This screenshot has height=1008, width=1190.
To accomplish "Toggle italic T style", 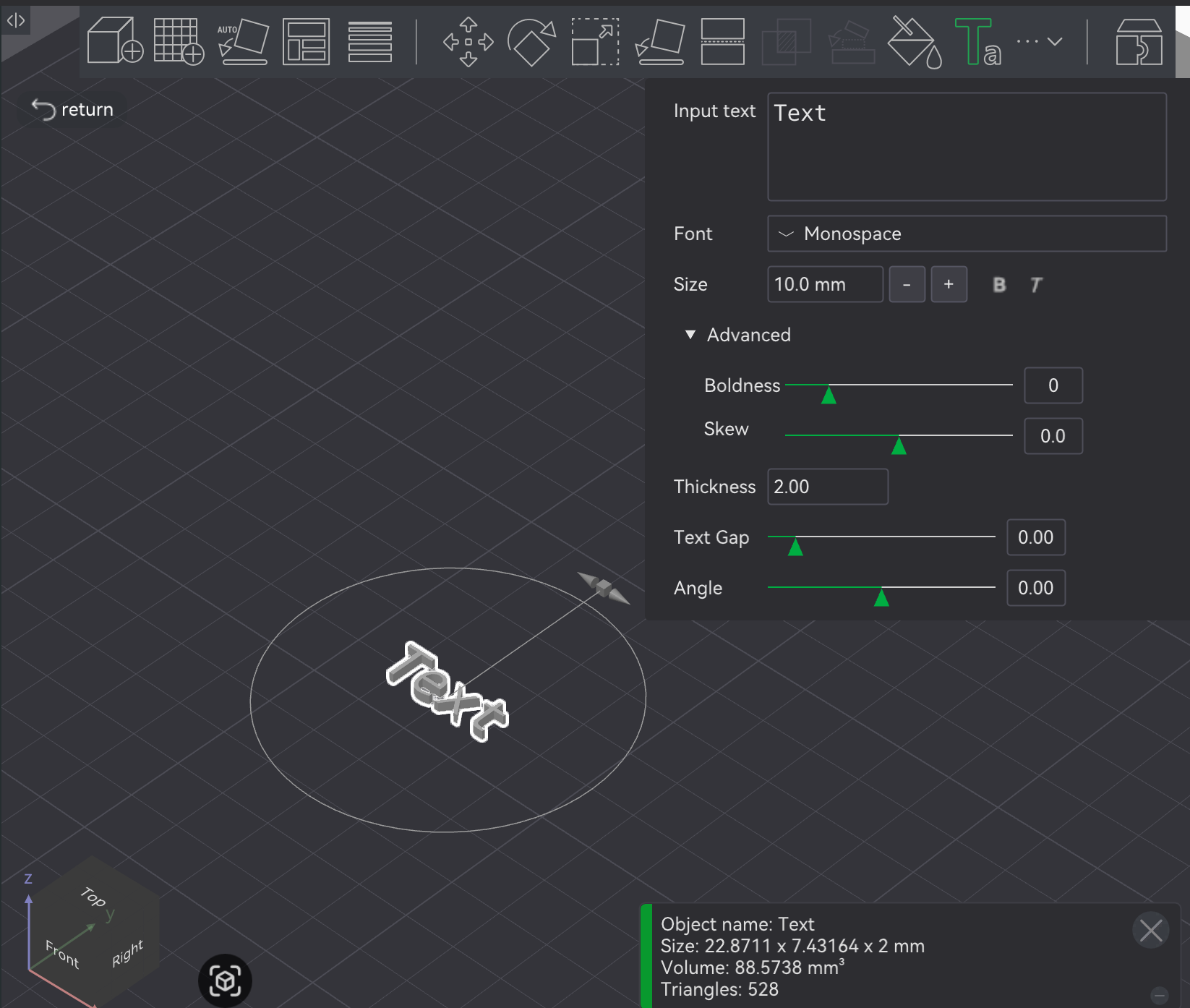I will click(1036, 285).
